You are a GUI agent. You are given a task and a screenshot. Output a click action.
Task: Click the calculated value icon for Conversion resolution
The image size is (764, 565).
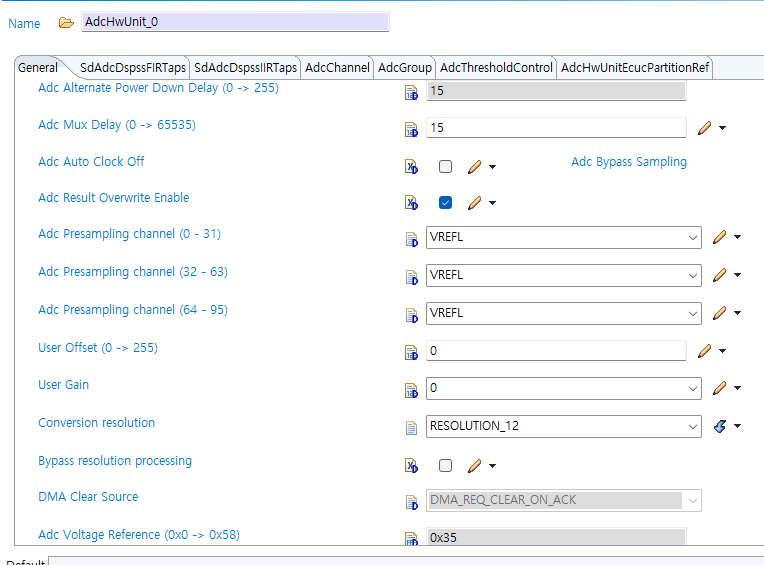[720, 426]
